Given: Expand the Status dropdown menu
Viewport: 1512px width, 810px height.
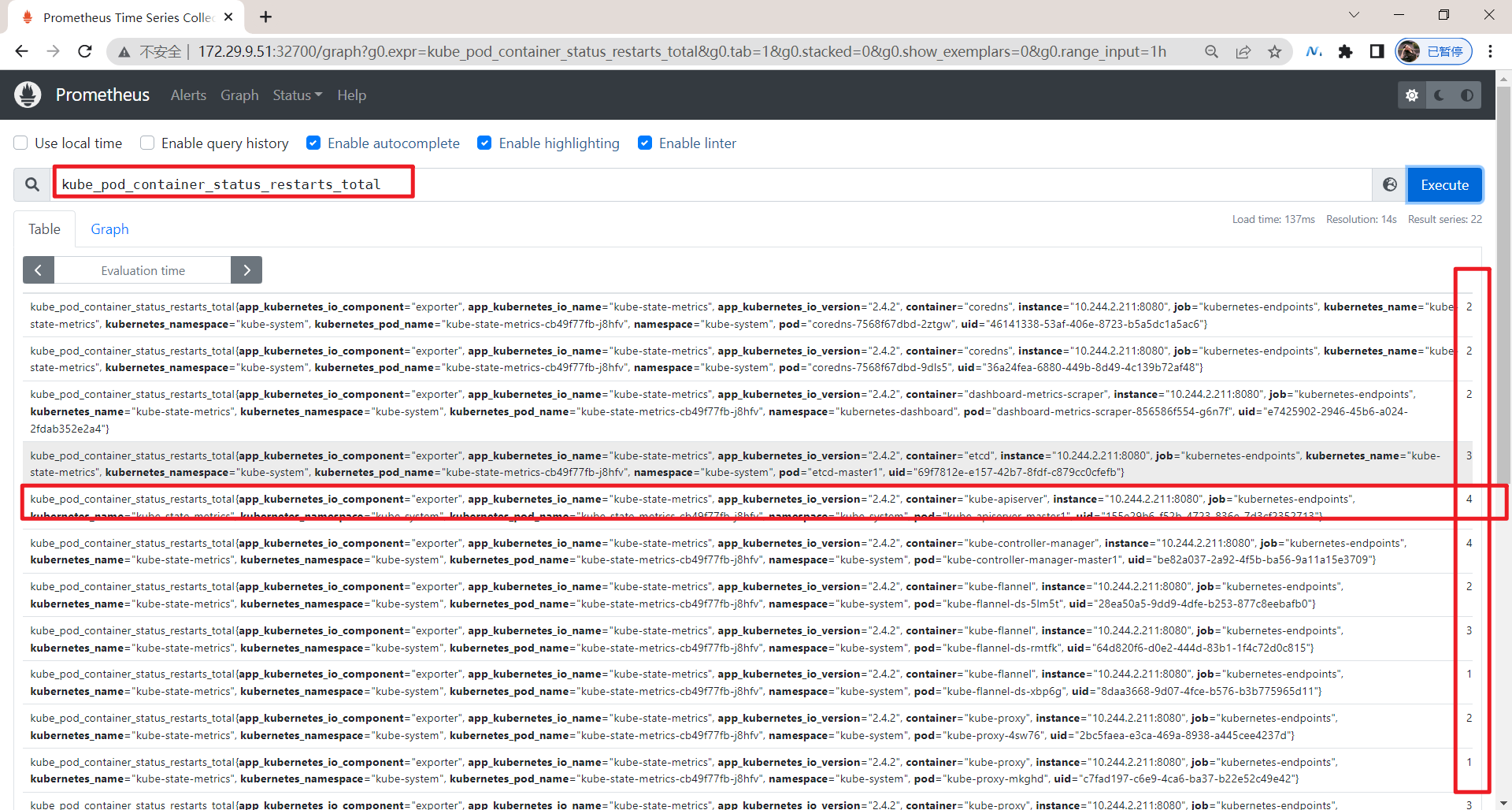Looking at the screenshot, I should pyautogui.click(x=298, y=95).
